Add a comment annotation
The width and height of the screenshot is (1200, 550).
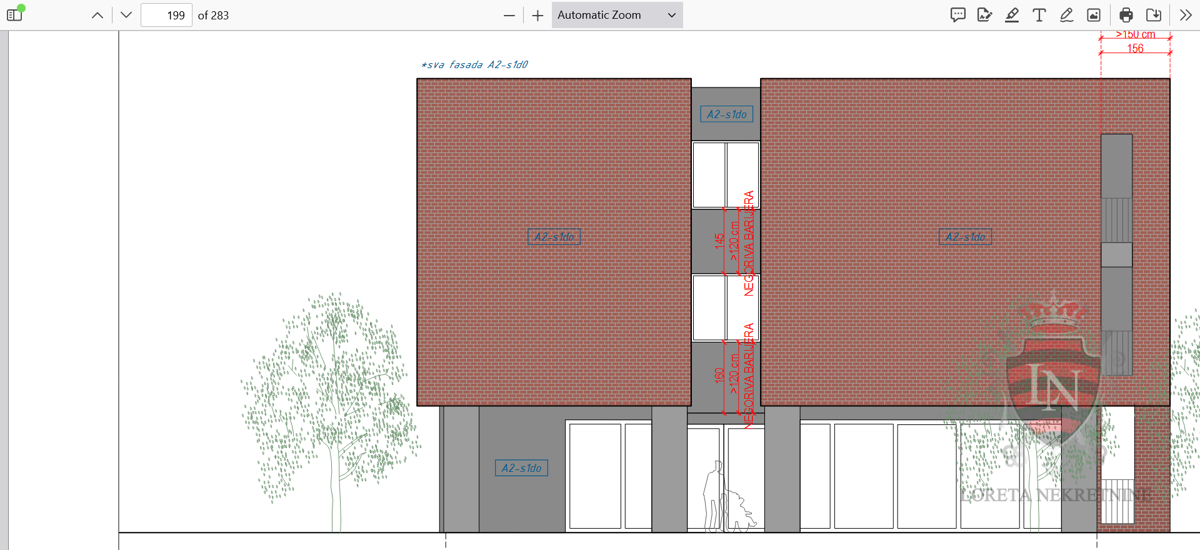coord(958,15)
